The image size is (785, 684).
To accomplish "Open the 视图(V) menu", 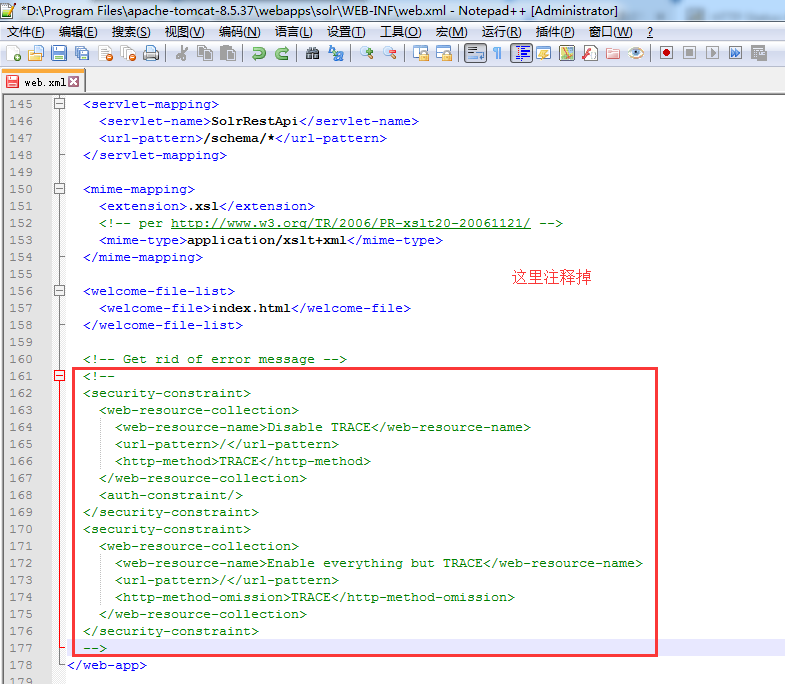I will pyautogui.click(x=185, y=32).
